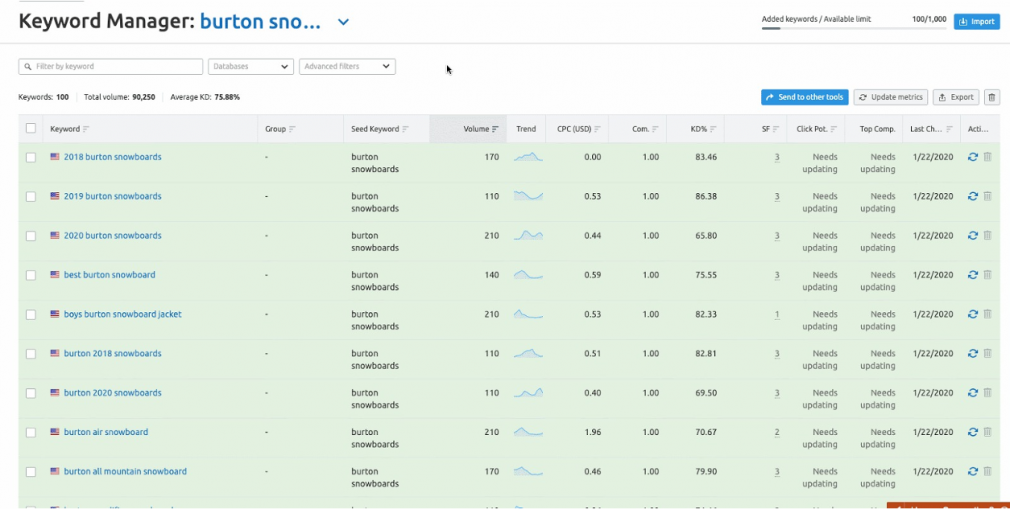1010x509 pixels.
Task: Click the Filter by keyword input field
Action: pos(111,66)
